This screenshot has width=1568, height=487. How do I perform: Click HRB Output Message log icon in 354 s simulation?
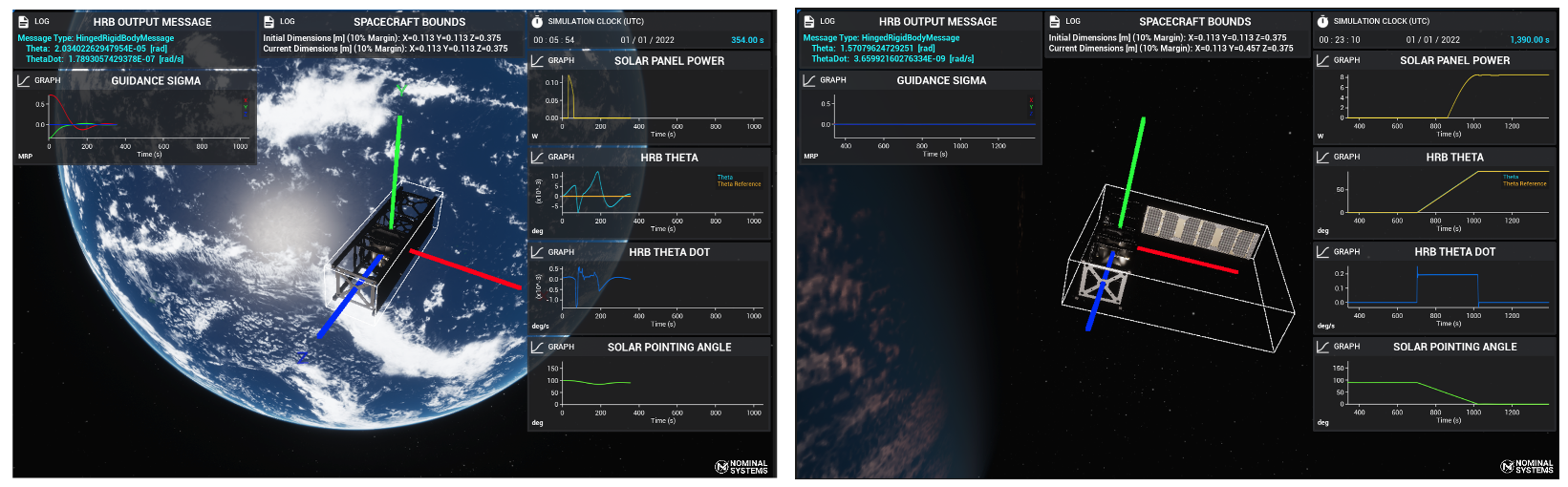24,21
